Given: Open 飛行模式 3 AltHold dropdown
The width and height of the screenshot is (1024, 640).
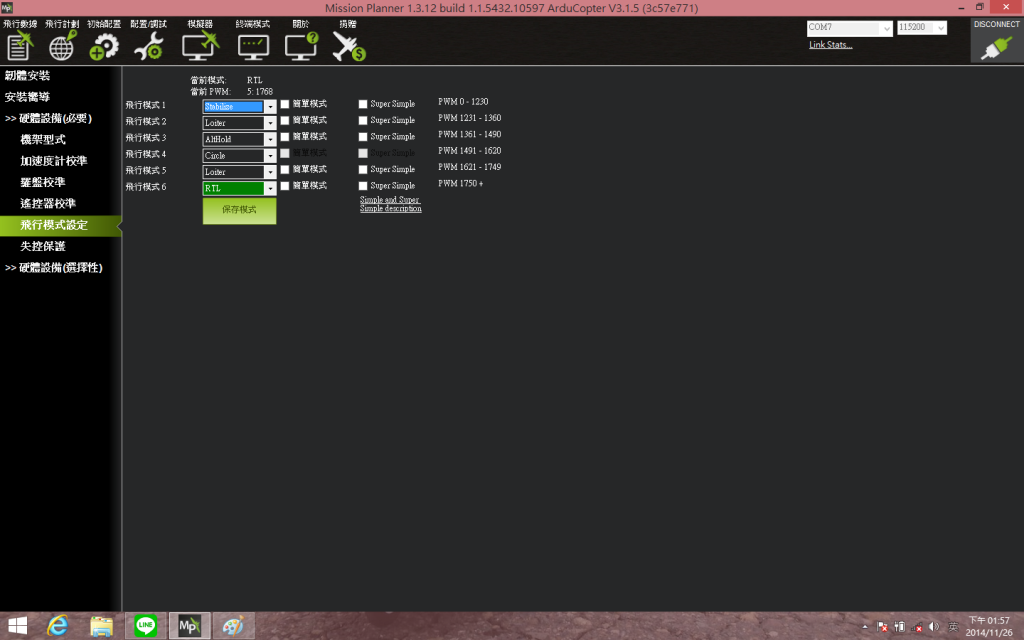Looking at the screenshot, I should coord(270,139).
